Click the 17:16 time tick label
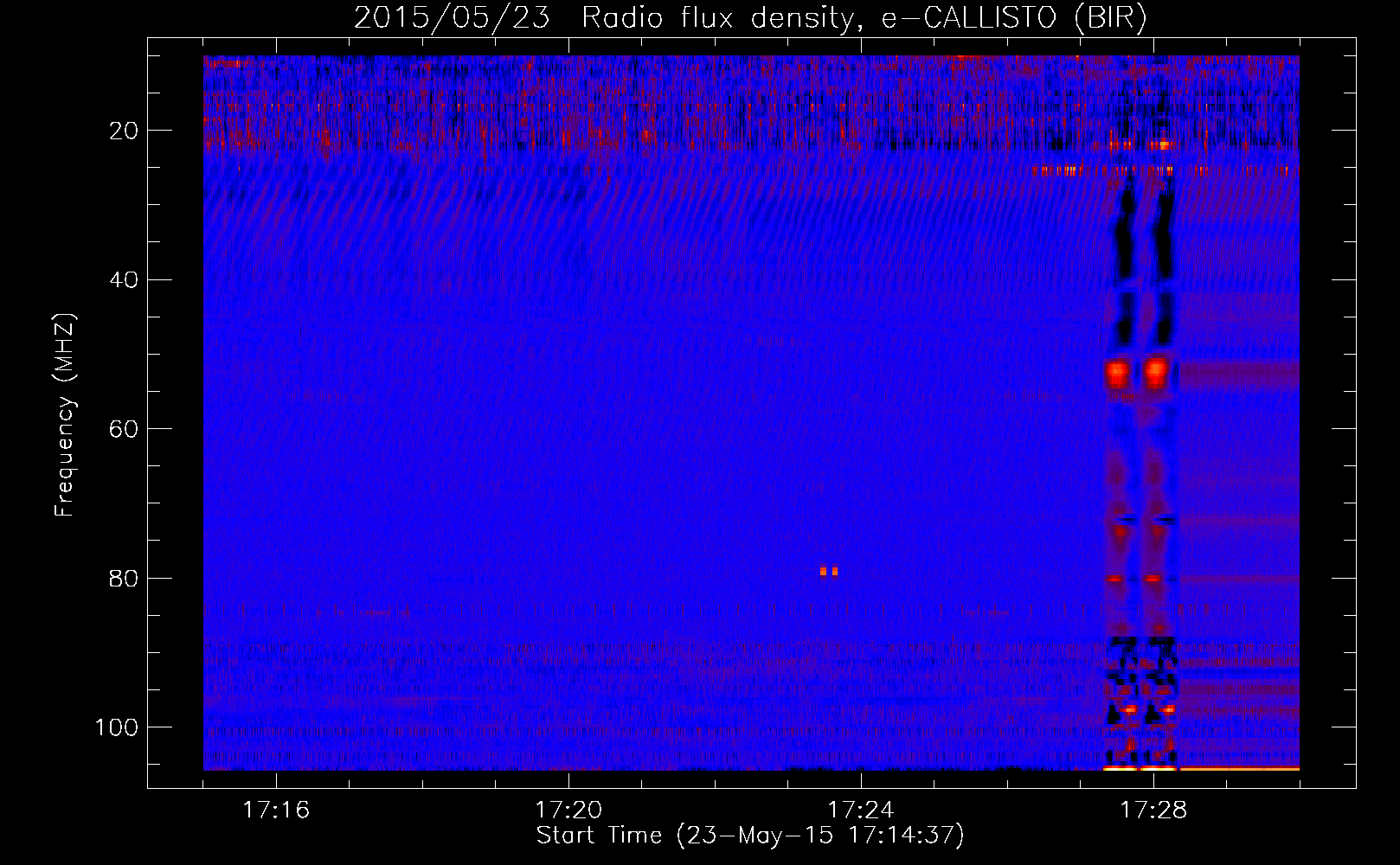The width and height of the screenshot is (1400, 865). (x=276, y=810)
